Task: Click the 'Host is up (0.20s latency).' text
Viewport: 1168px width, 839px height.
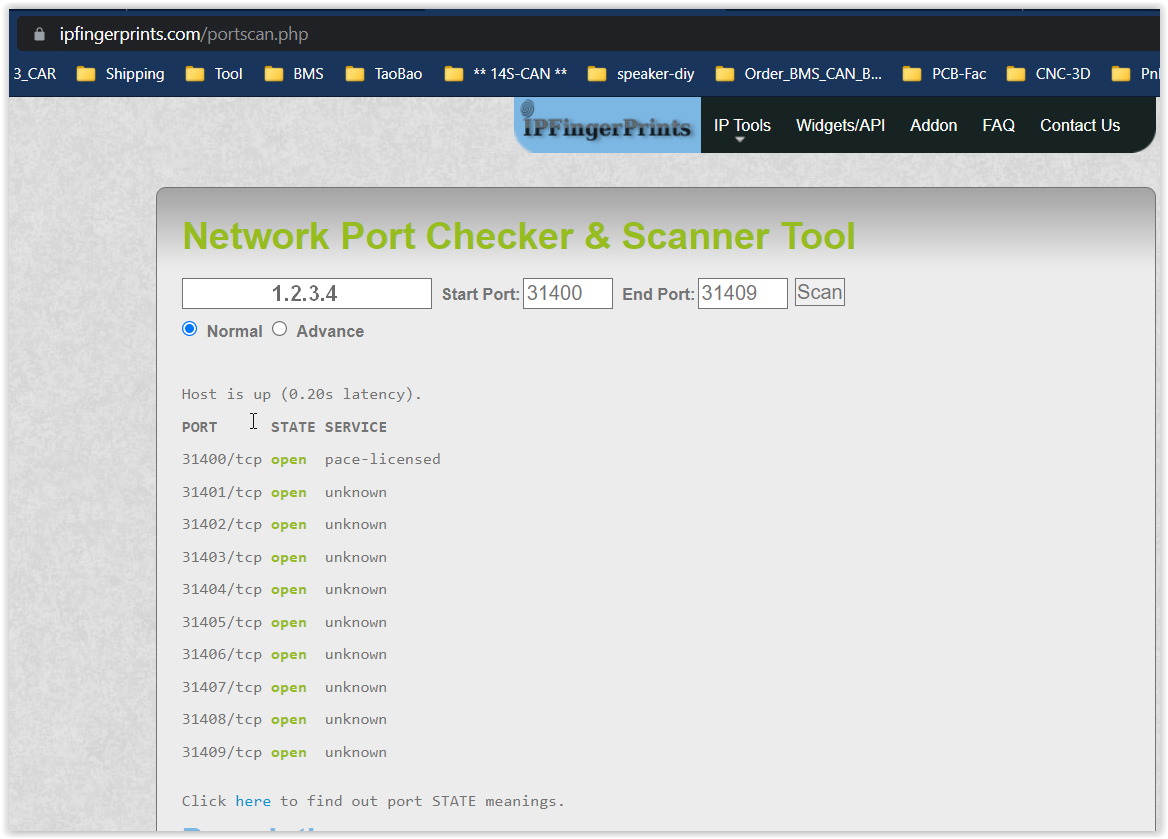Action: click(x=302, y=394)
